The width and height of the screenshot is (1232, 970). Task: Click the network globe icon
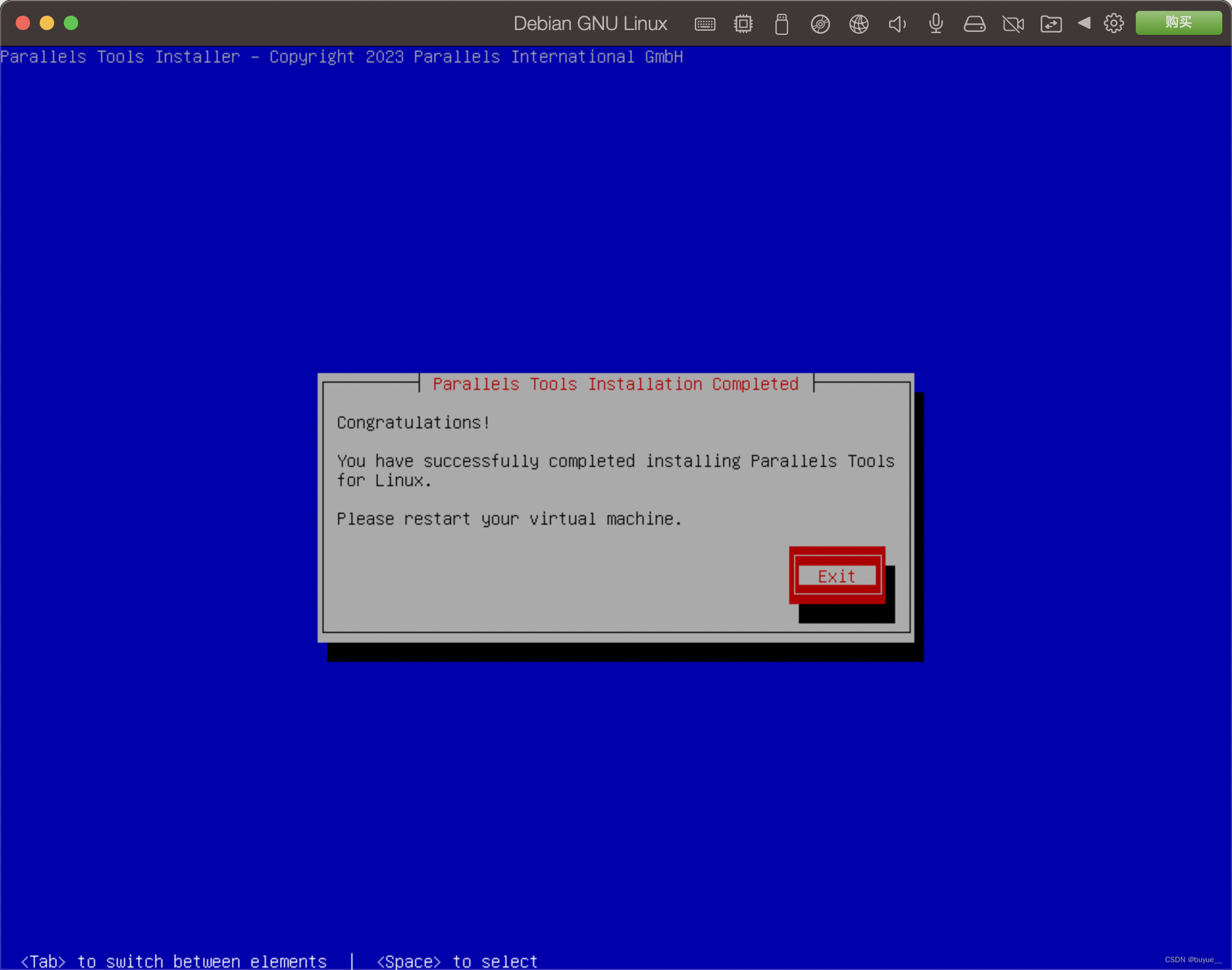pyautogui.click(x=859, y=24)
